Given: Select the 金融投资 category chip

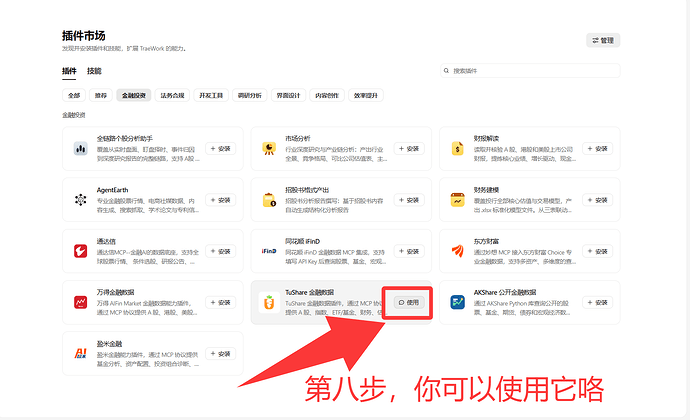Looking at the screenshot, I should click(134, 95).
